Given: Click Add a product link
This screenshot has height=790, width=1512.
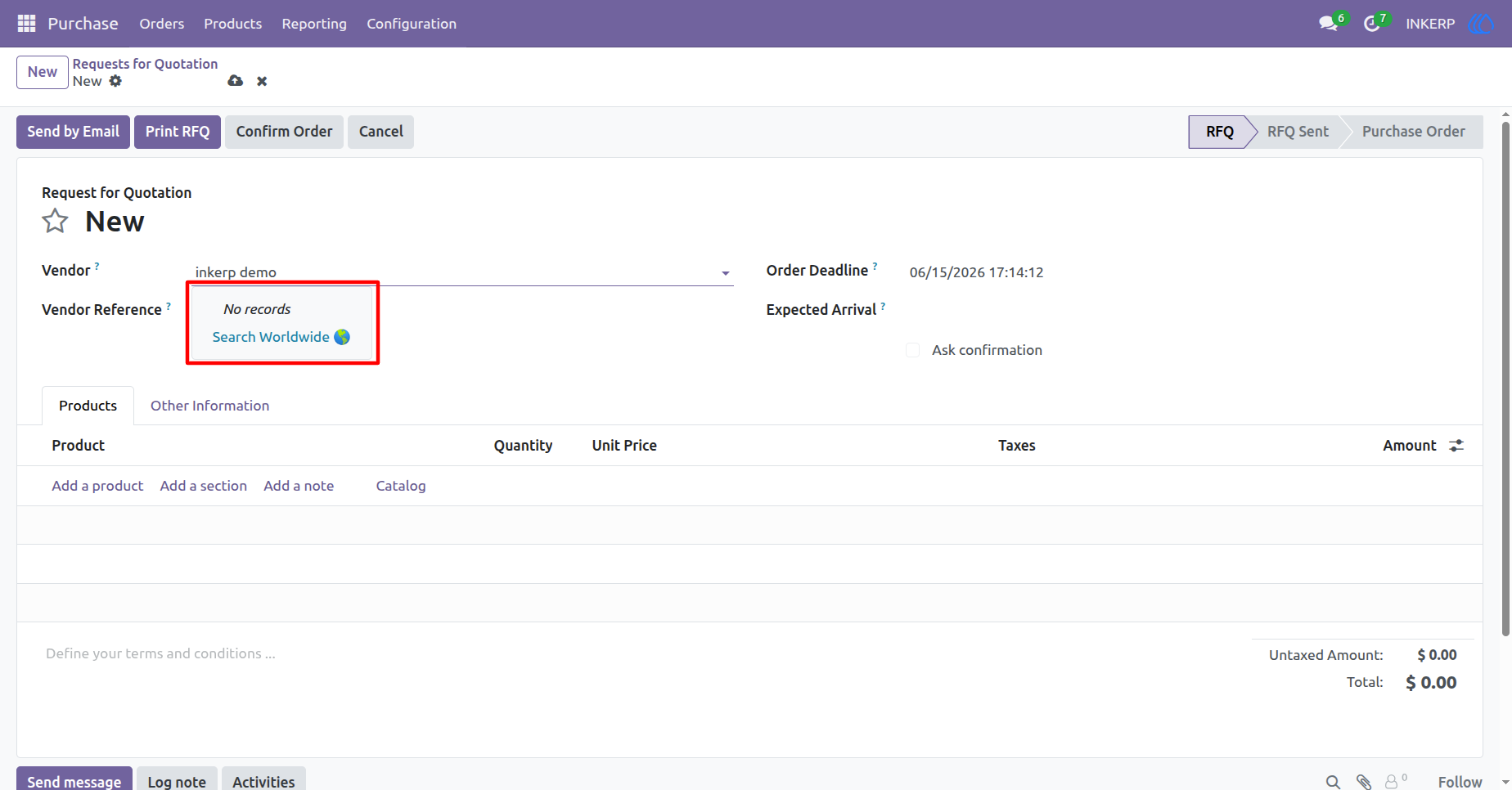Looking at the screenshot, I should (97, 486).
